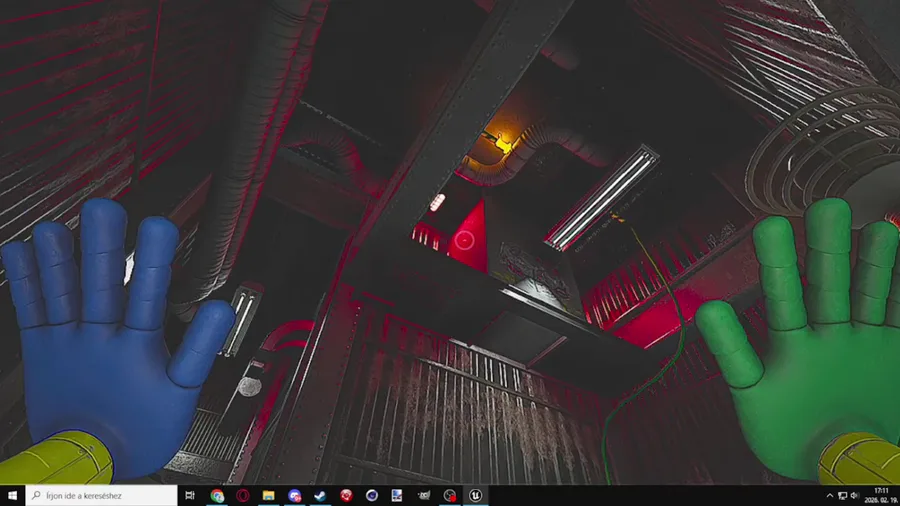Open network status tray icon
Screen dimensions: 900x506
(x=842, y=495)
